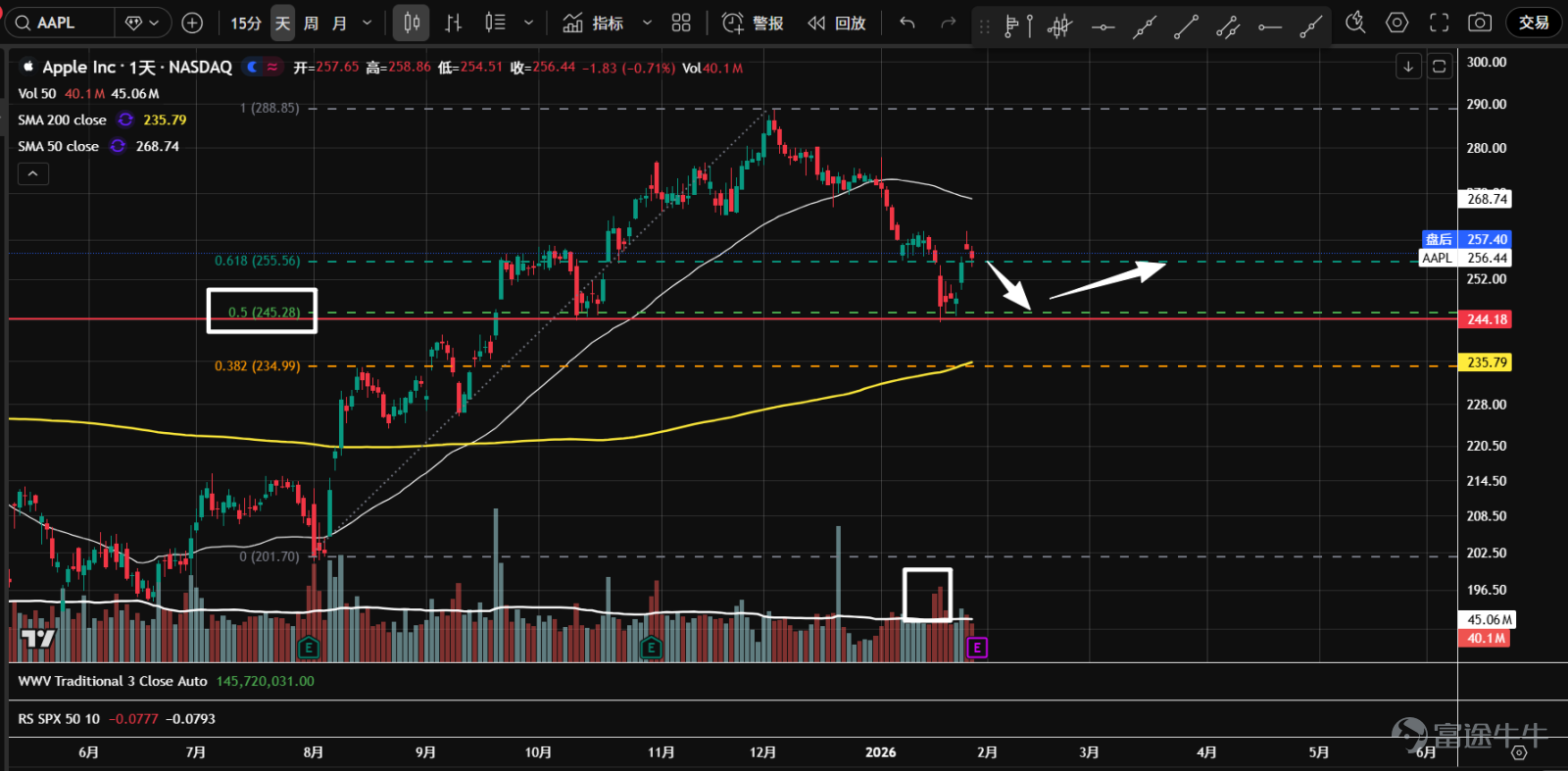Undo the last chart action
1568x771 pixels.
coord(907,23)
